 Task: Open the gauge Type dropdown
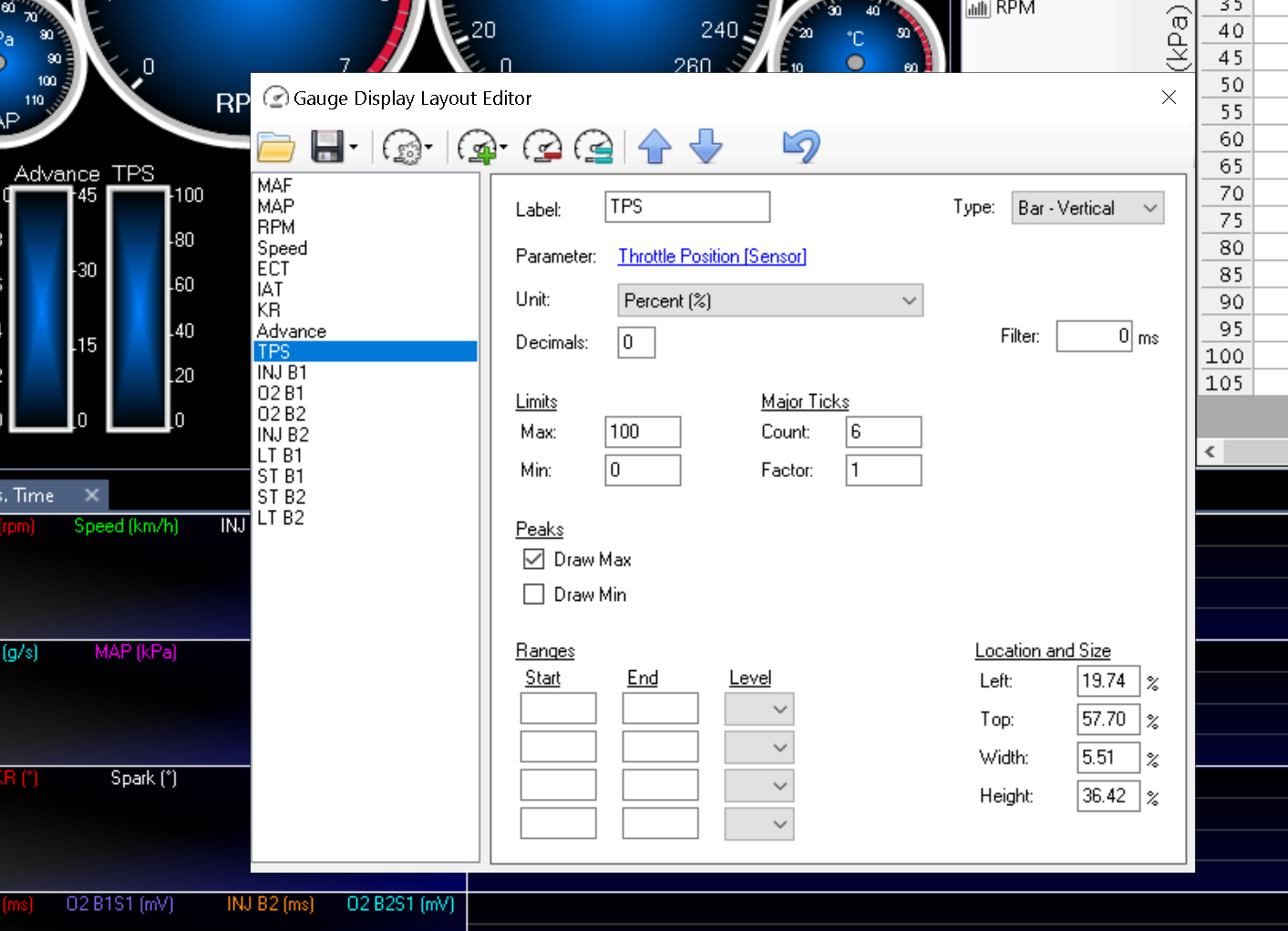tap(1087, 209)
